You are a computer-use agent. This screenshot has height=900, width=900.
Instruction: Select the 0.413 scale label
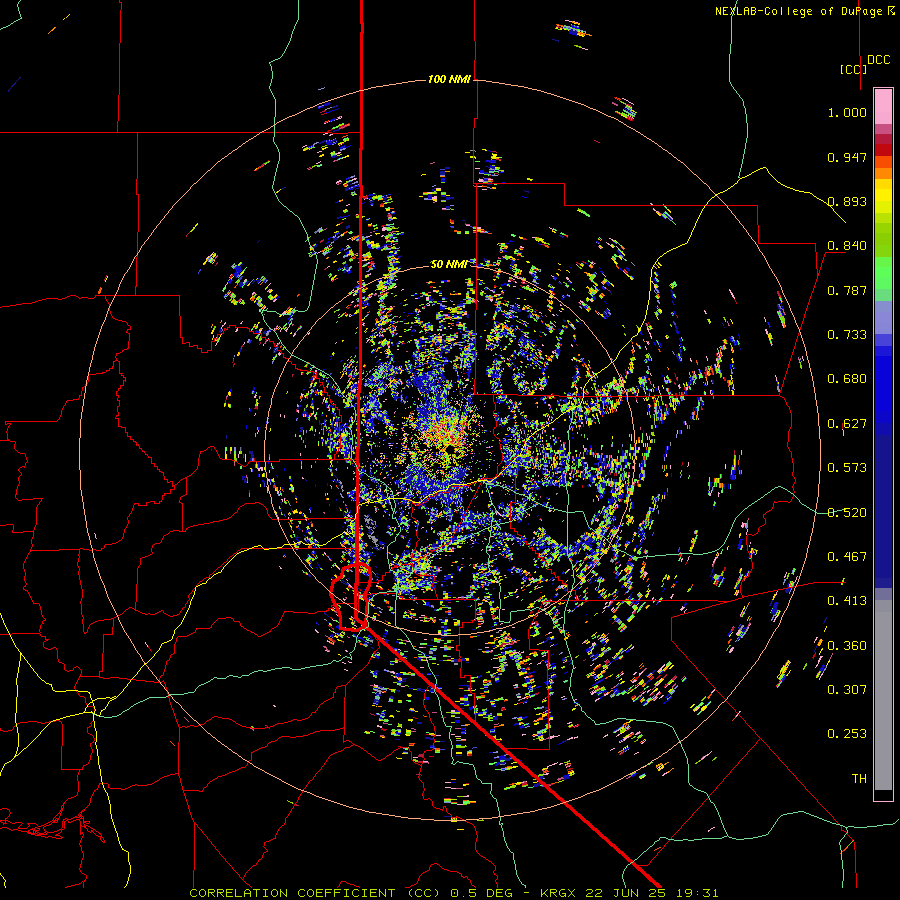click(x=847, y=601)
